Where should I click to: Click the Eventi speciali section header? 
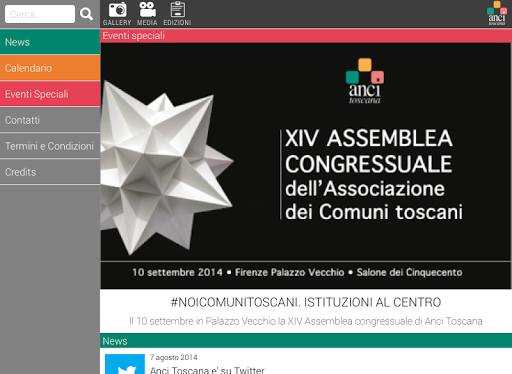point(306,36)
